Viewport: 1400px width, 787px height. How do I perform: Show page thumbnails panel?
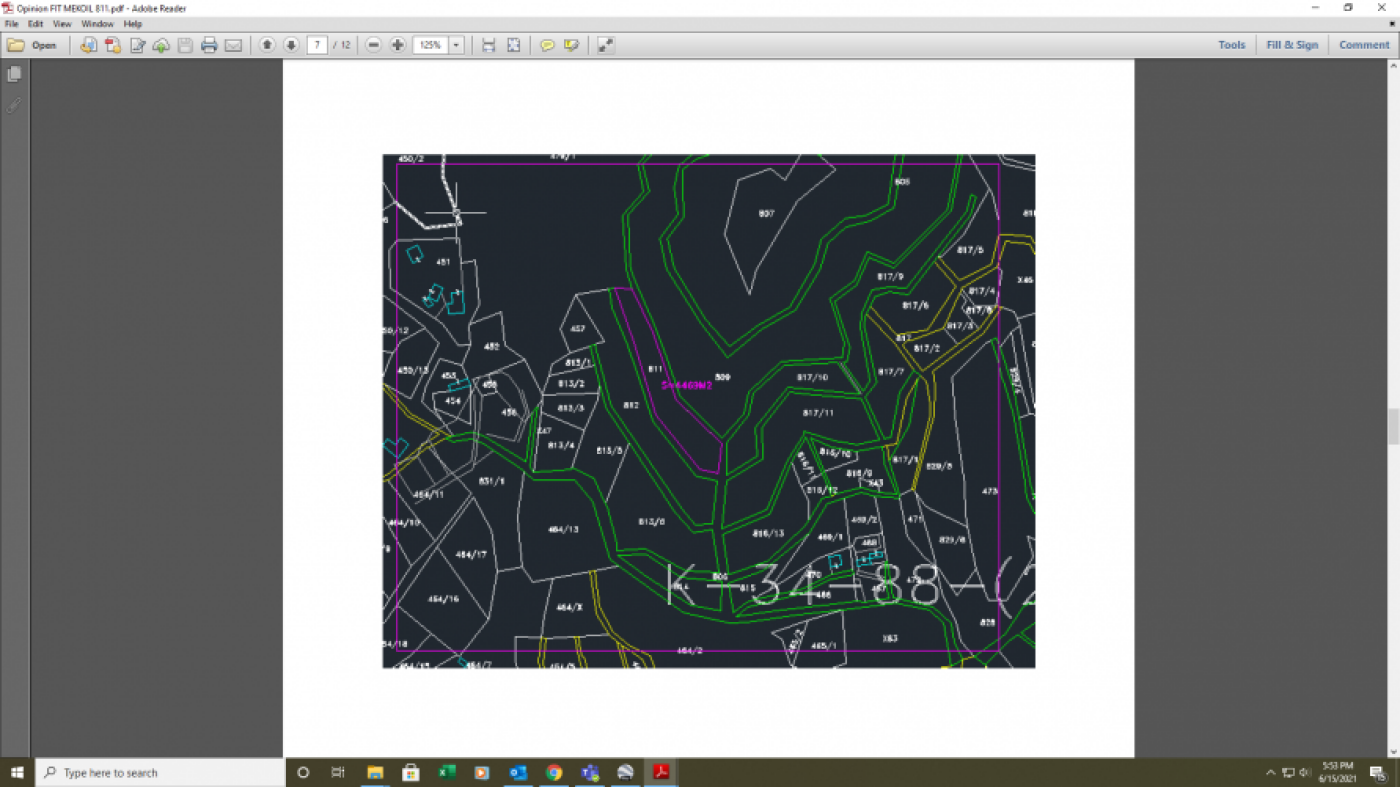(x=14, y=75)
